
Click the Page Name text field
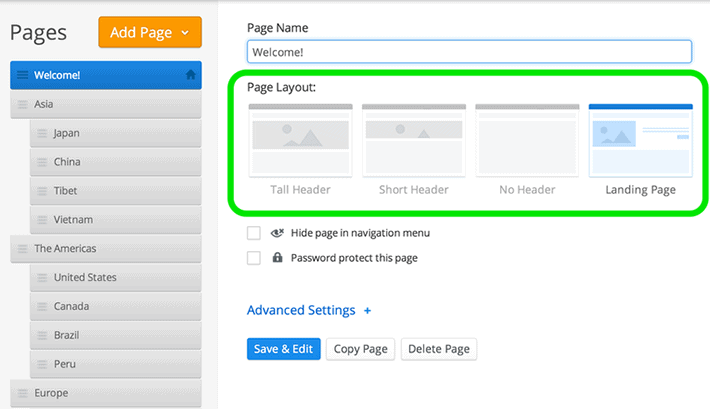point(470,52)
